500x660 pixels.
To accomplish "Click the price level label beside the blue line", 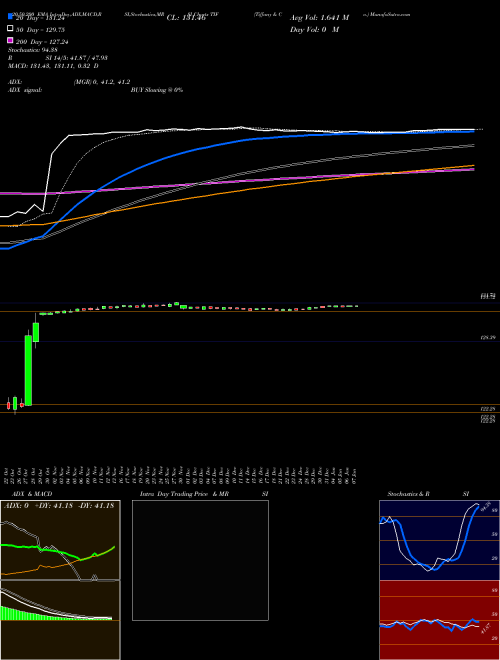I will coord(488,337).
